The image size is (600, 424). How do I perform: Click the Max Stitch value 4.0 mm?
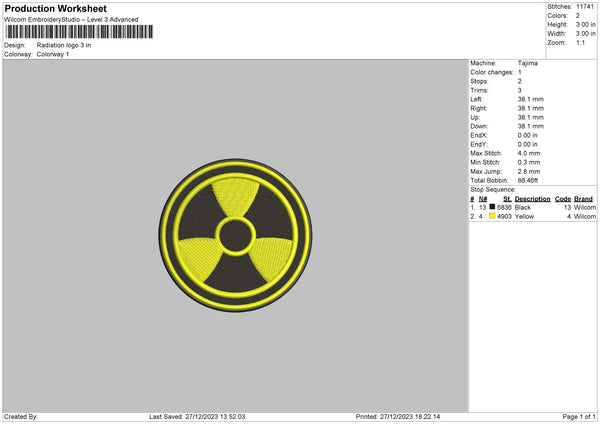pyautogui.click(x=529, y=153)
